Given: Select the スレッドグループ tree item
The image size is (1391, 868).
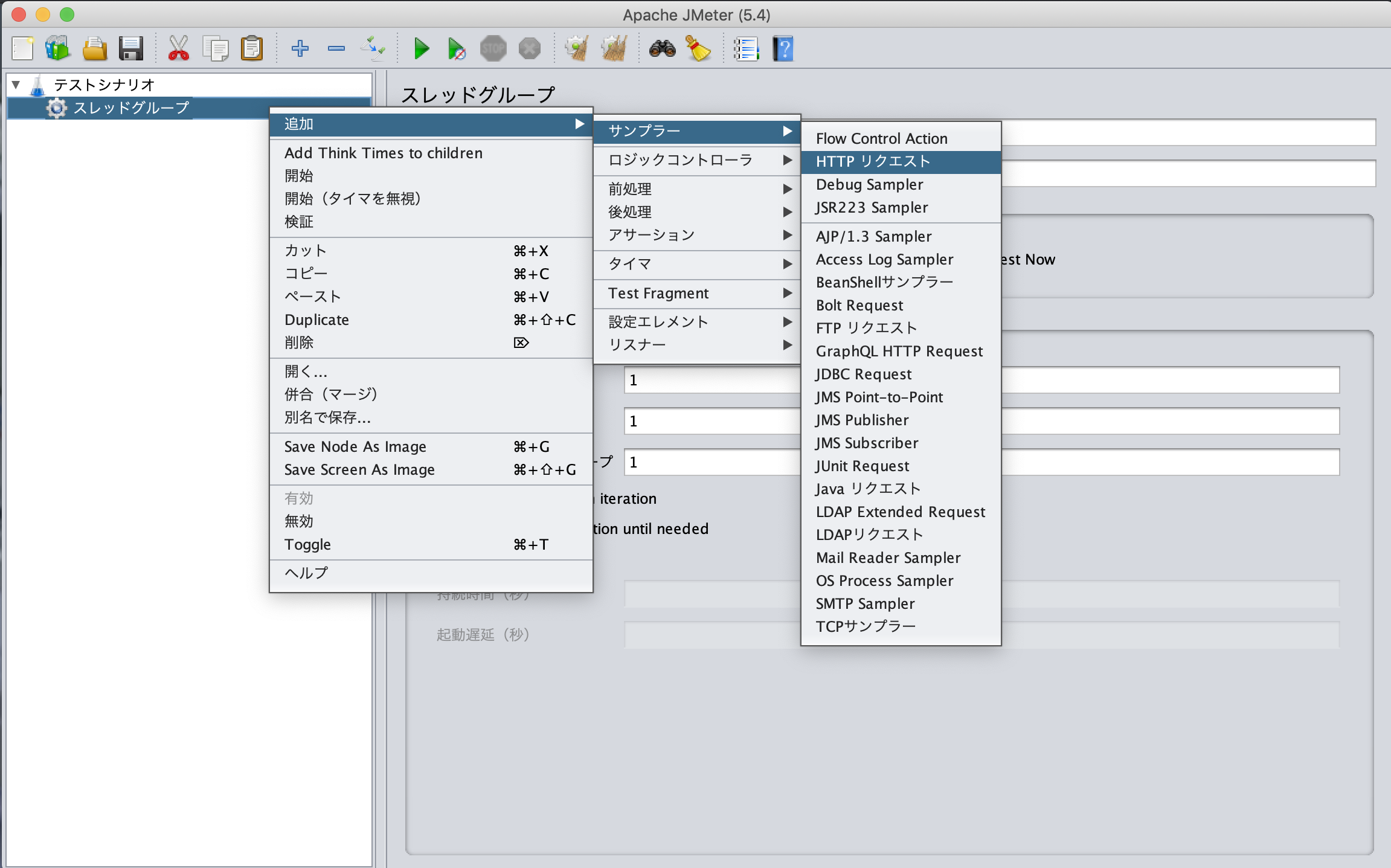Looking at the screenshot, I should click(x=131, y=108).
